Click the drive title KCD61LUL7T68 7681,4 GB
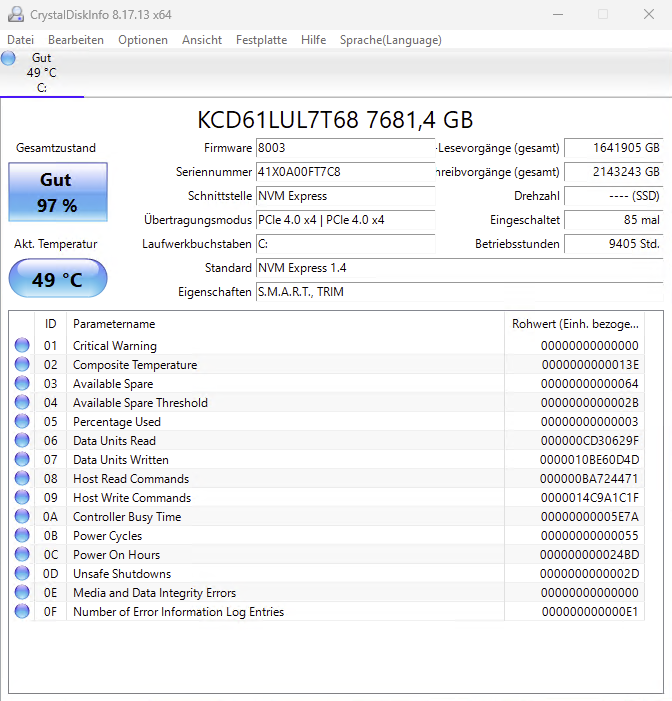This screenshot has width=672, height=701. (x=335, y=120)
